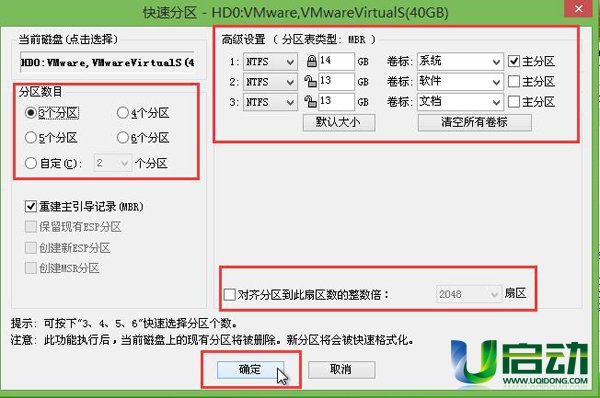Select the 自定 custom partition radio button
This screenshot has height=398, width=600.
click(31, 163)
